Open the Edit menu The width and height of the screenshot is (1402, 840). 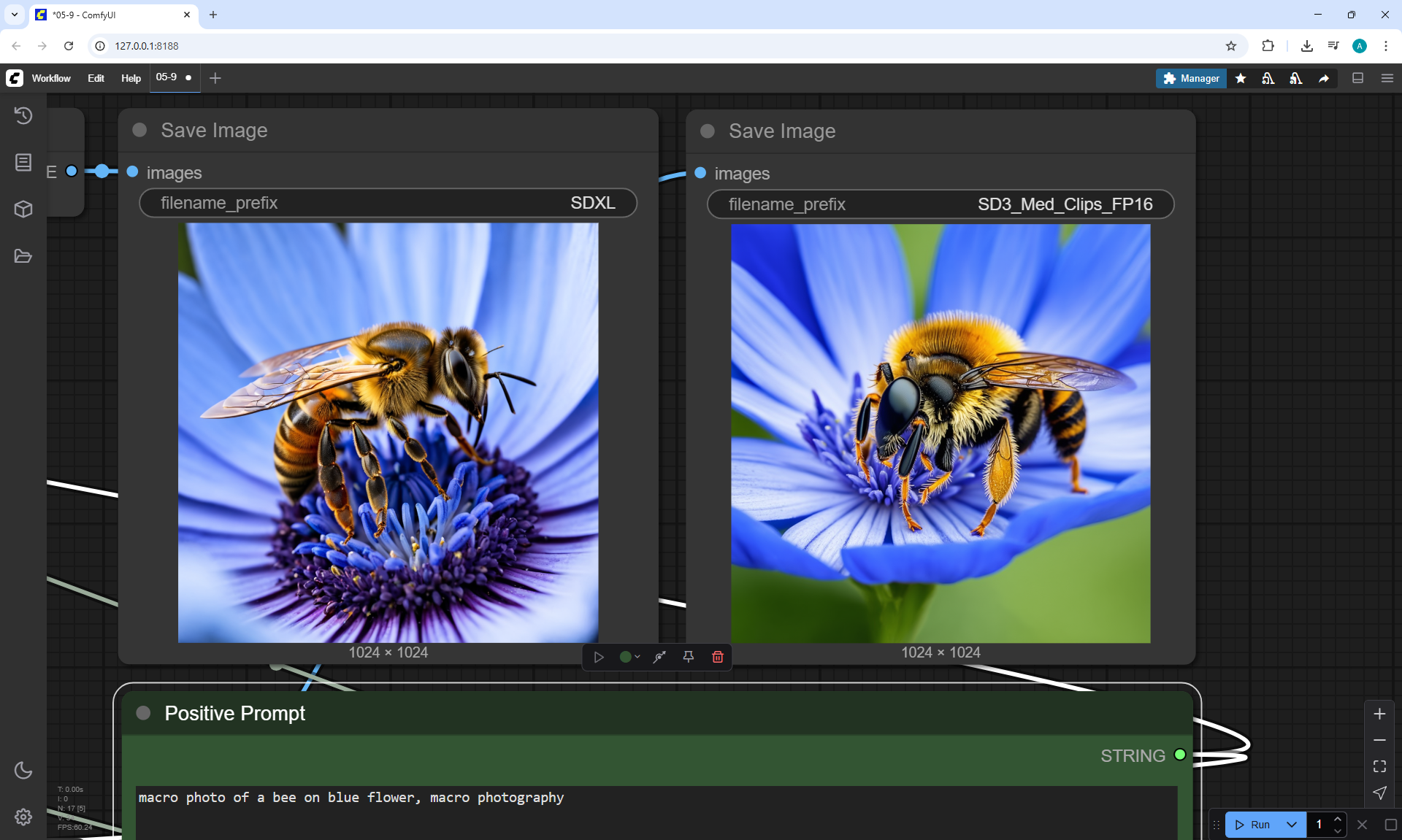pyautogui.click(x=96, y=78)
